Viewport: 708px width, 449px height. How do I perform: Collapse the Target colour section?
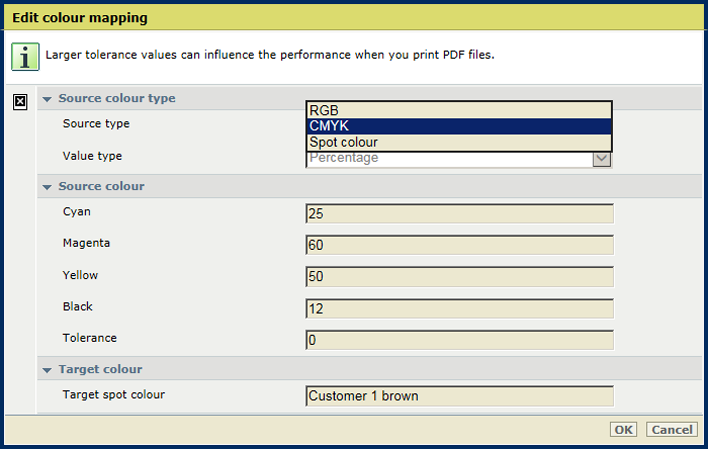click(x=47, y=370)
